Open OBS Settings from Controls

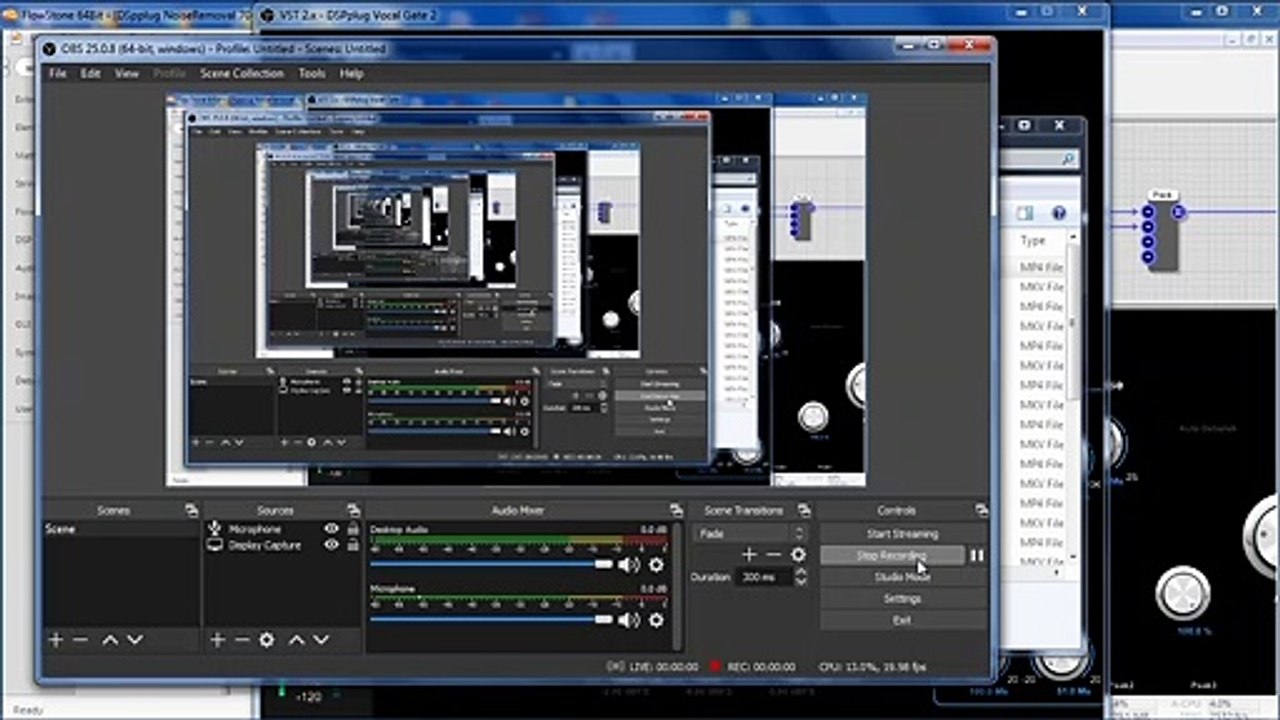coord(902,598)
